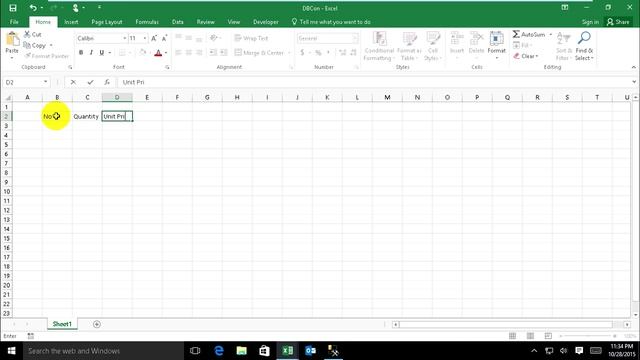Click Merge & Center
Image resolution: width=640 pixels, height=360 pixels.
[x=259, y=53]
